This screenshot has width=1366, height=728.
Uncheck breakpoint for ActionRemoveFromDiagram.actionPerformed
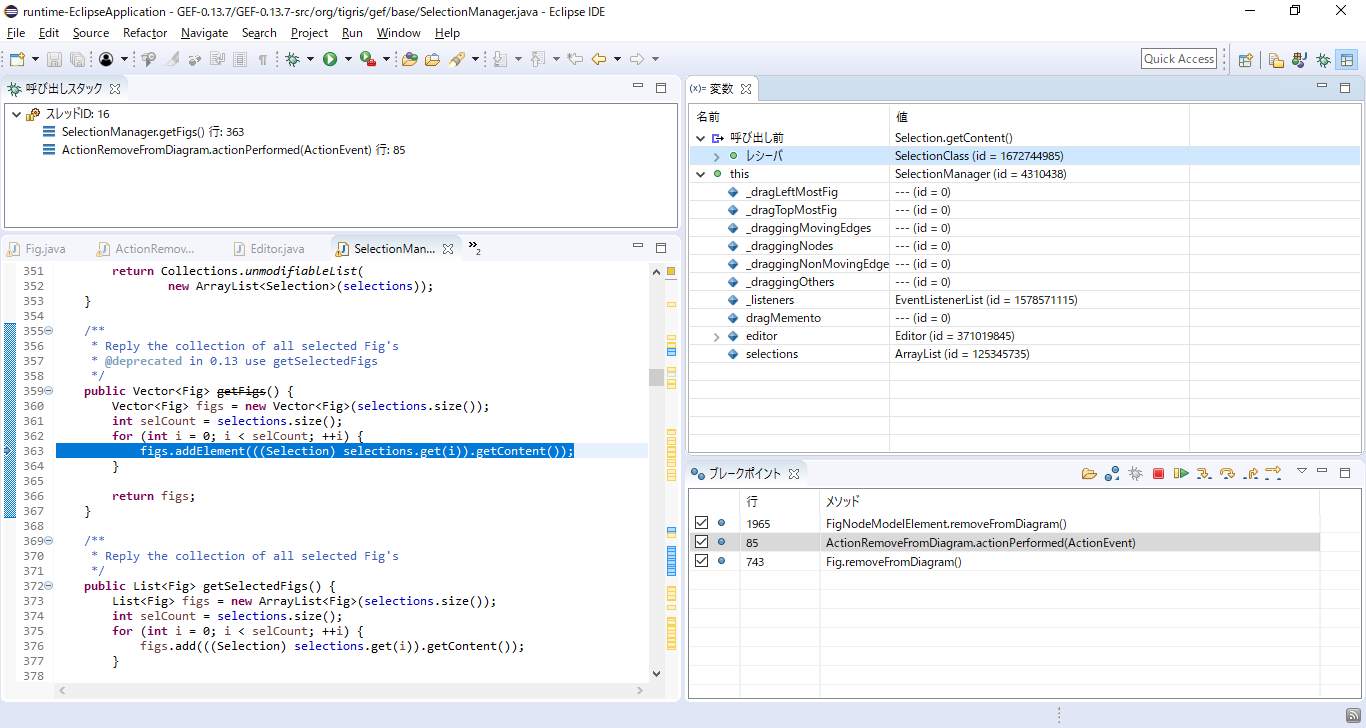point(701,542)
